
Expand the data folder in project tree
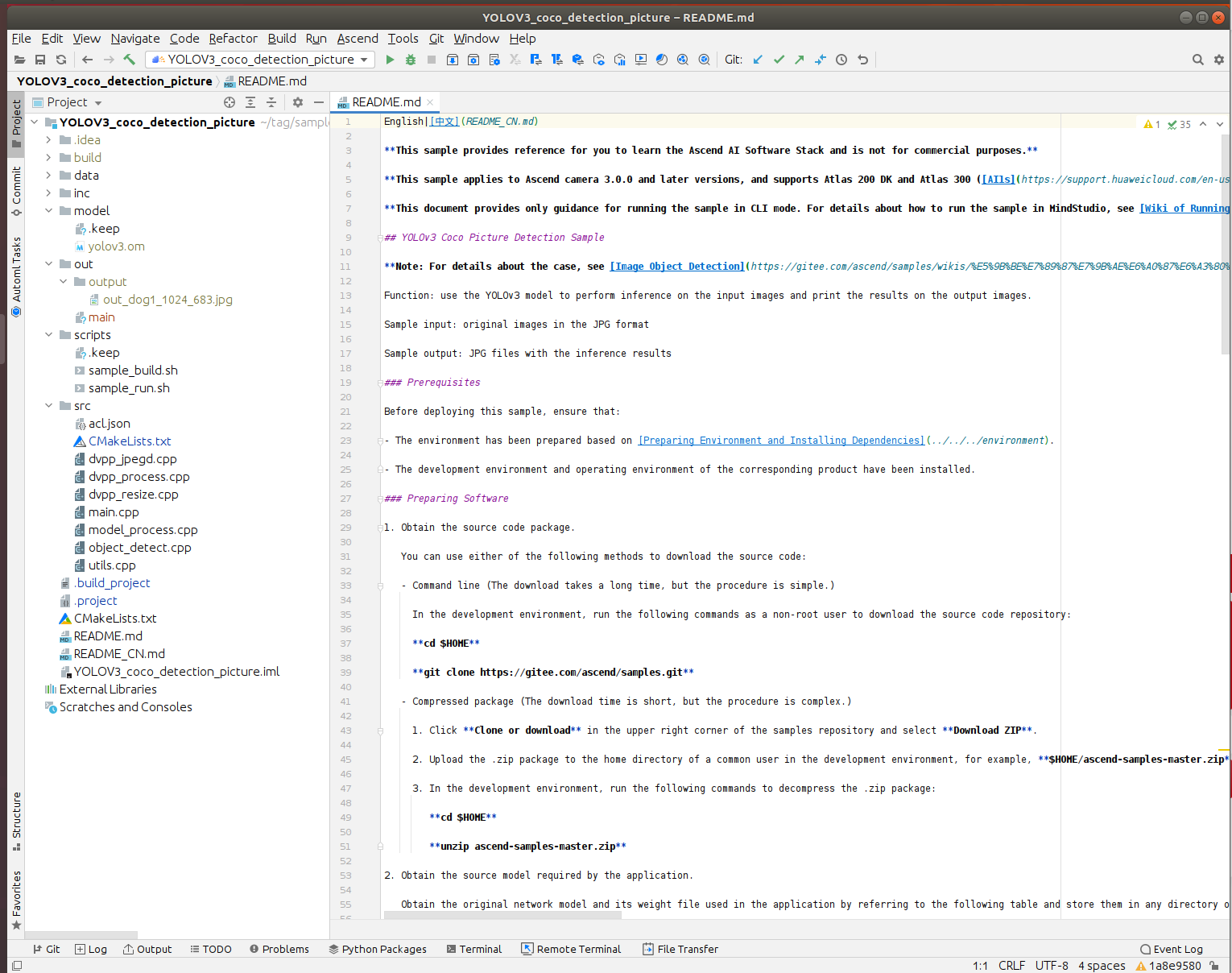click(48, 176)
